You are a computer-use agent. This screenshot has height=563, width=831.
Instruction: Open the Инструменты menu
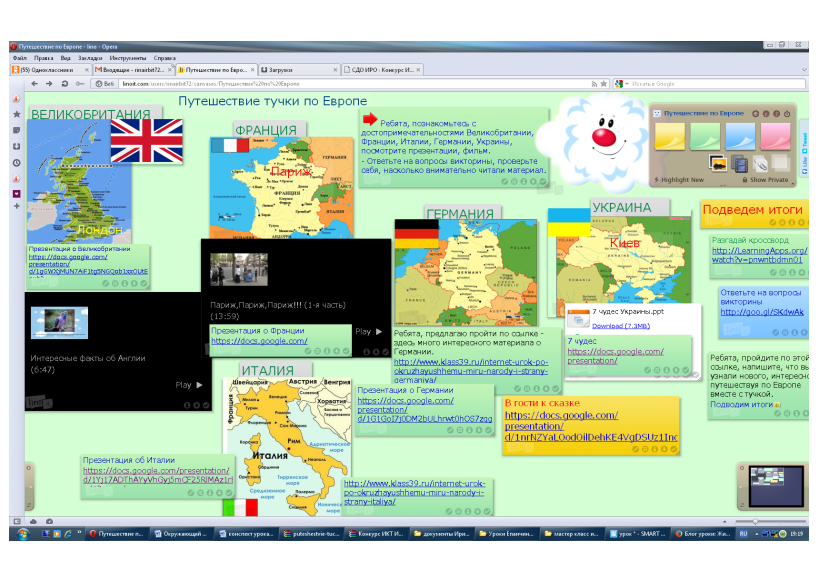128,58
